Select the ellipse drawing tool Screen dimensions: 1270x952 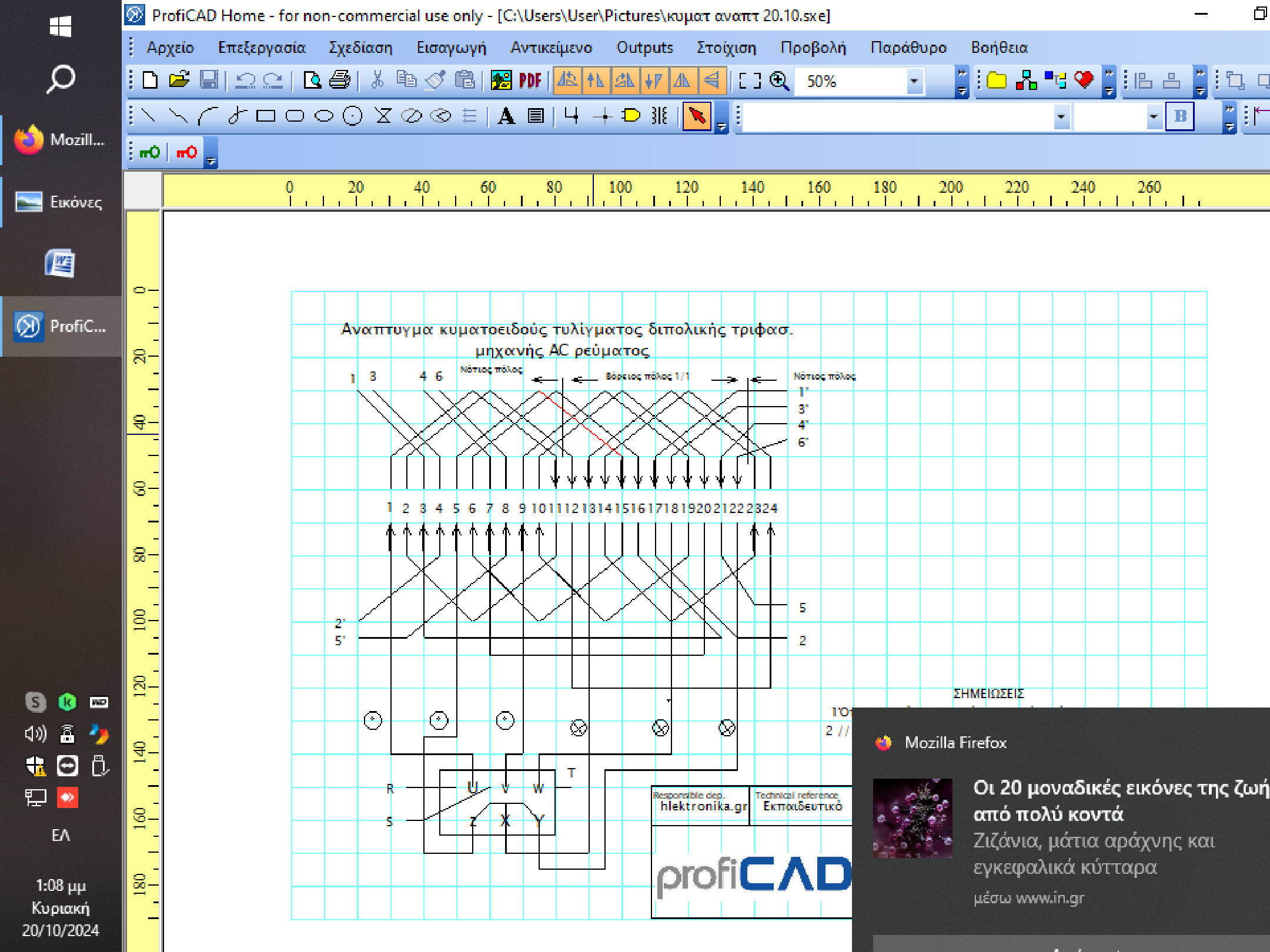click(323, 116)
